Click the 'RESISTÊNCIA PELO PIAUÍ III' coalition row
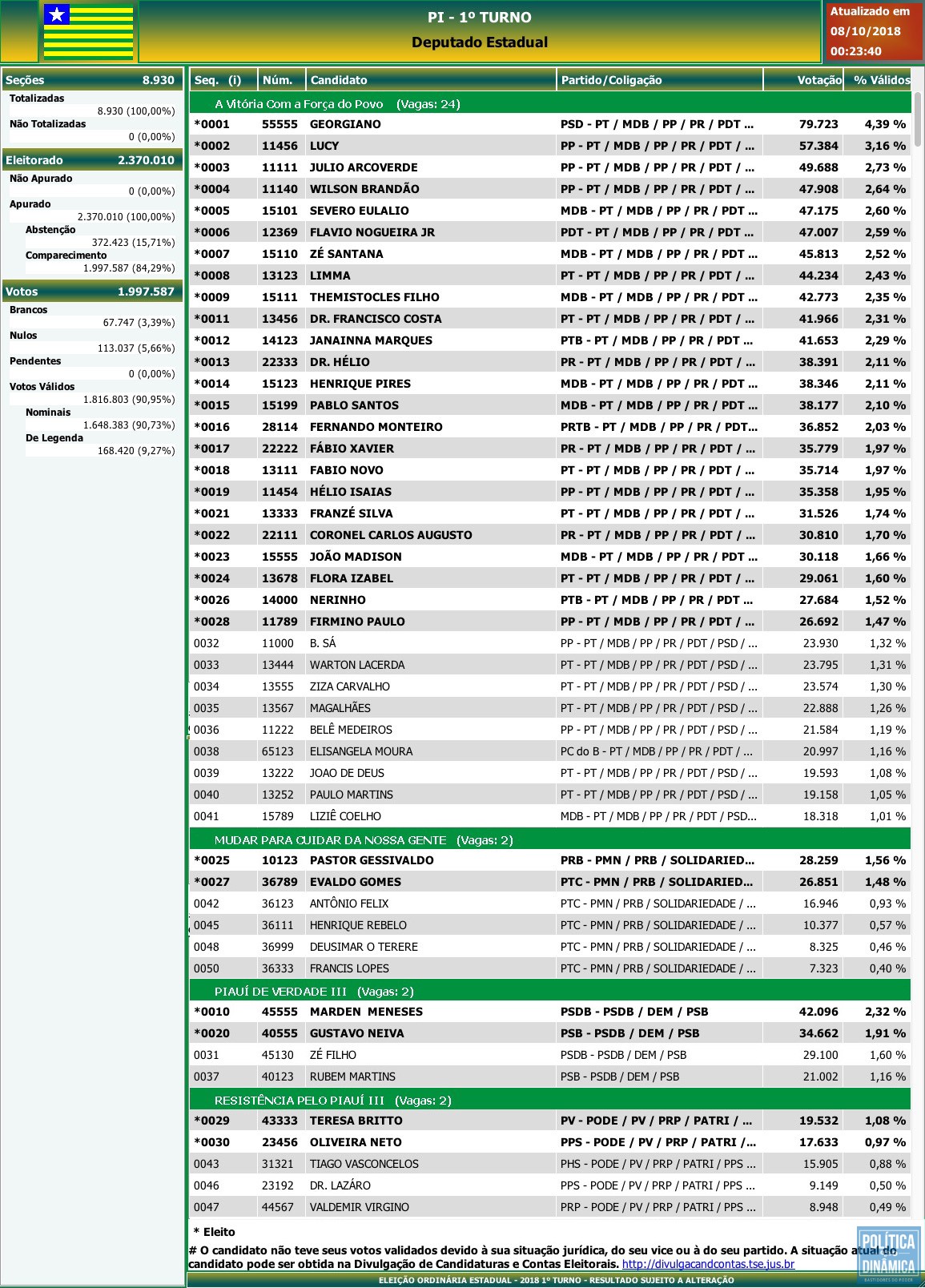 550,1101
